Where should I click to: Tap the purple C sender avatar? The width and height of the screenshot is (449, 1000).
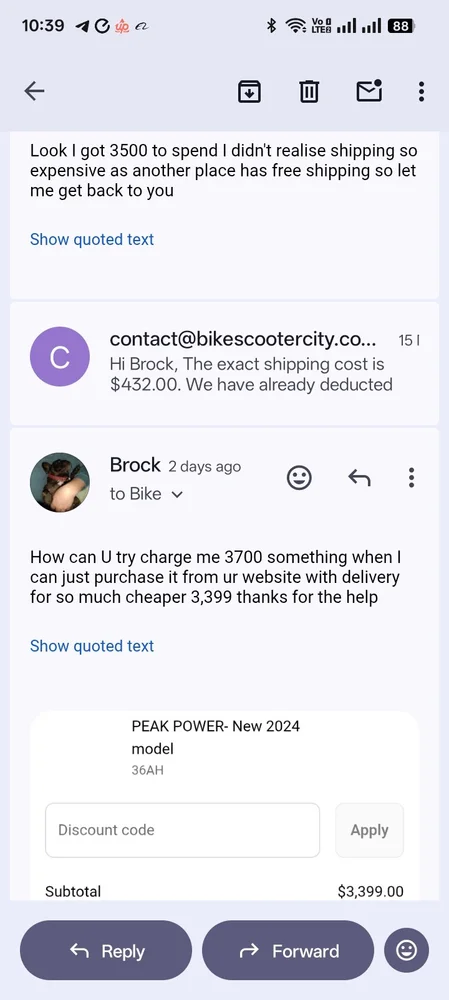60,357
